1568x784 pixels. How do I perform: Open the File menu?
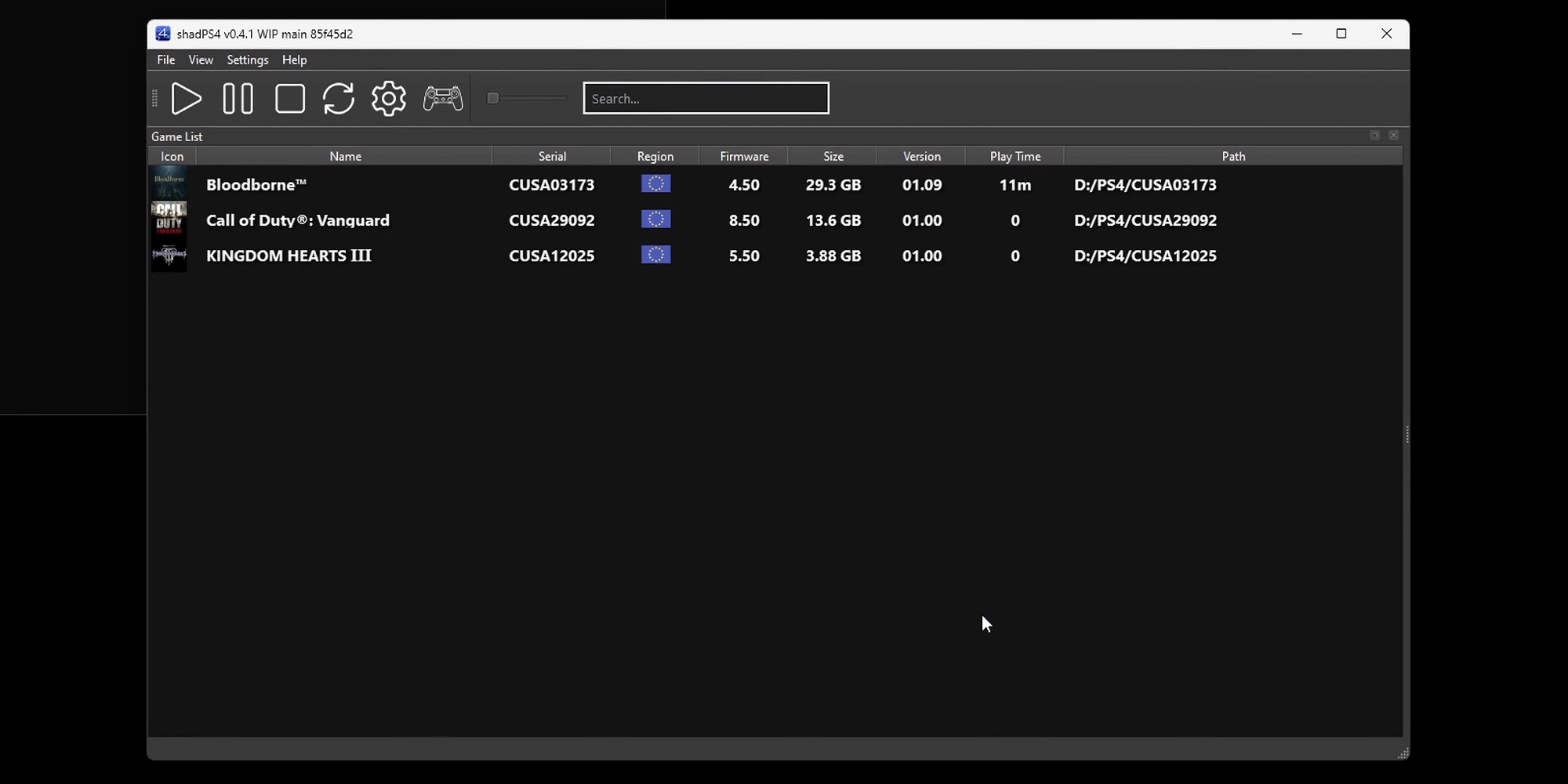point(165,60)
